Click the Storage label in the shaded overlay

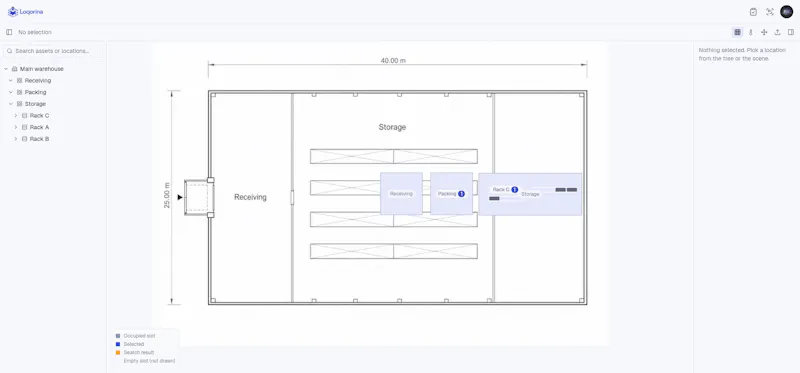(530, 194)
